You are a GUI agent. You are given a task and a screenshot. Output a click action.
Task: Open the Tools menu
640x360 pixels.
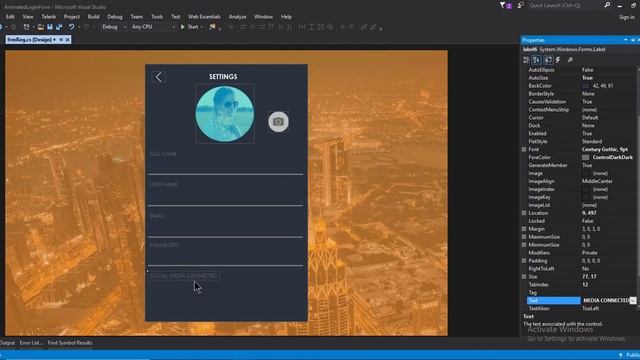(x=157, y=17)
